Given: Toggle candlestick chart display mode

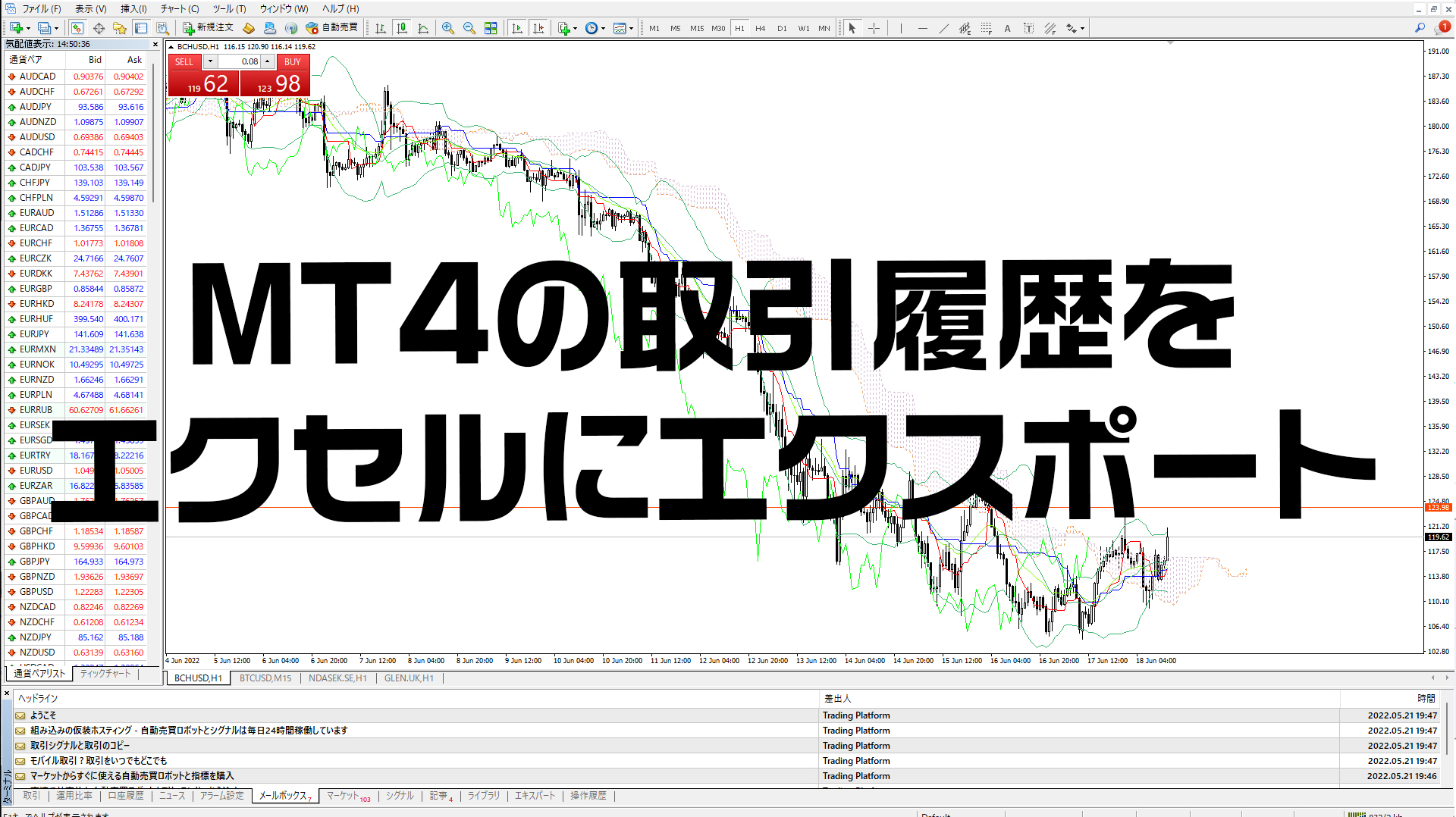Looking at the screenshot, I should pos(402,28).
